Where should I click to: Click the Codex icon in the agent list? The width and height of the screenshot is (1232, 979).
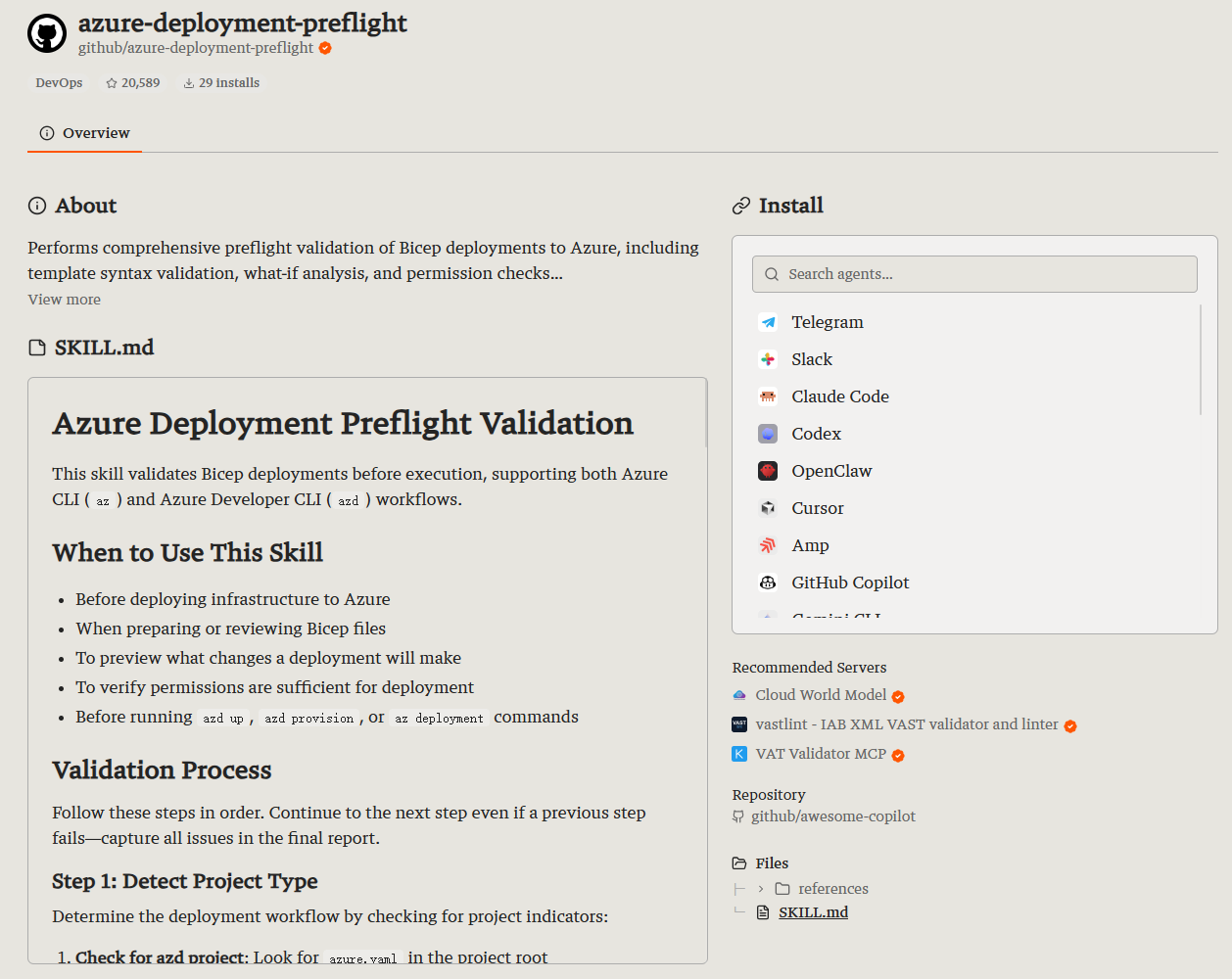pos(768,434)
